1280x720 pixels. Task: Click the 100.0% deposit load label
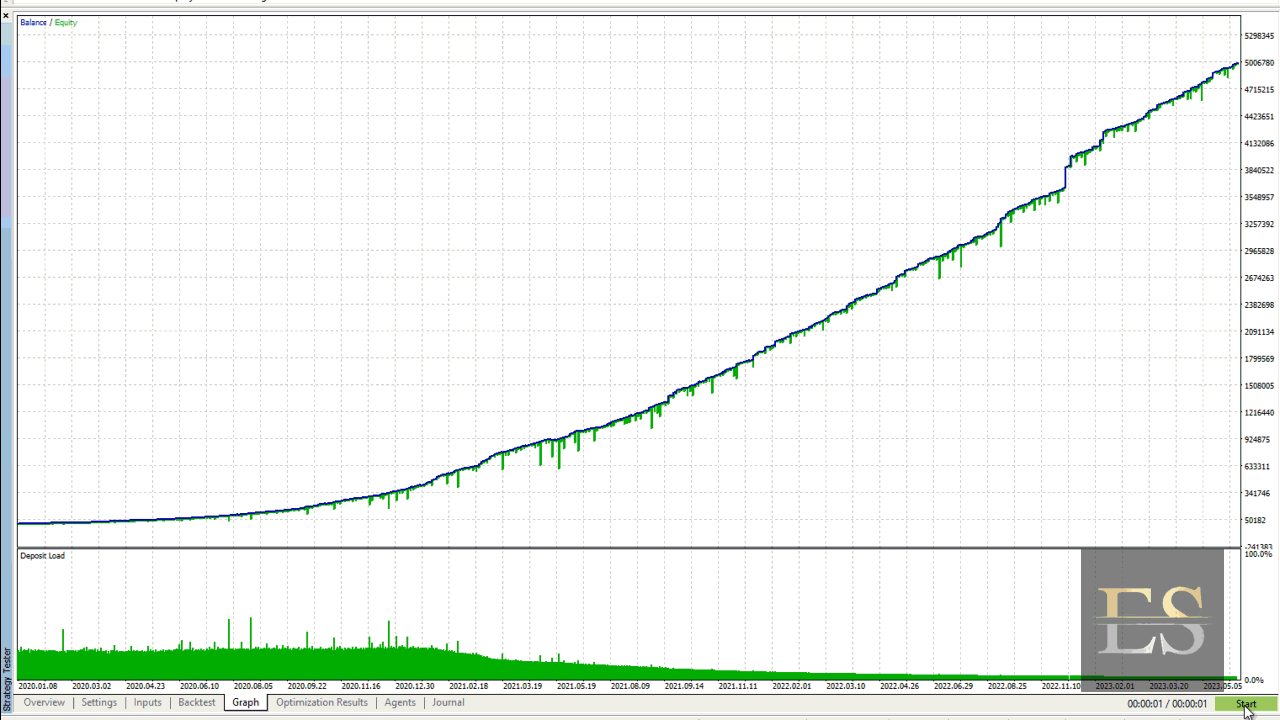[x=1258, y=554]
